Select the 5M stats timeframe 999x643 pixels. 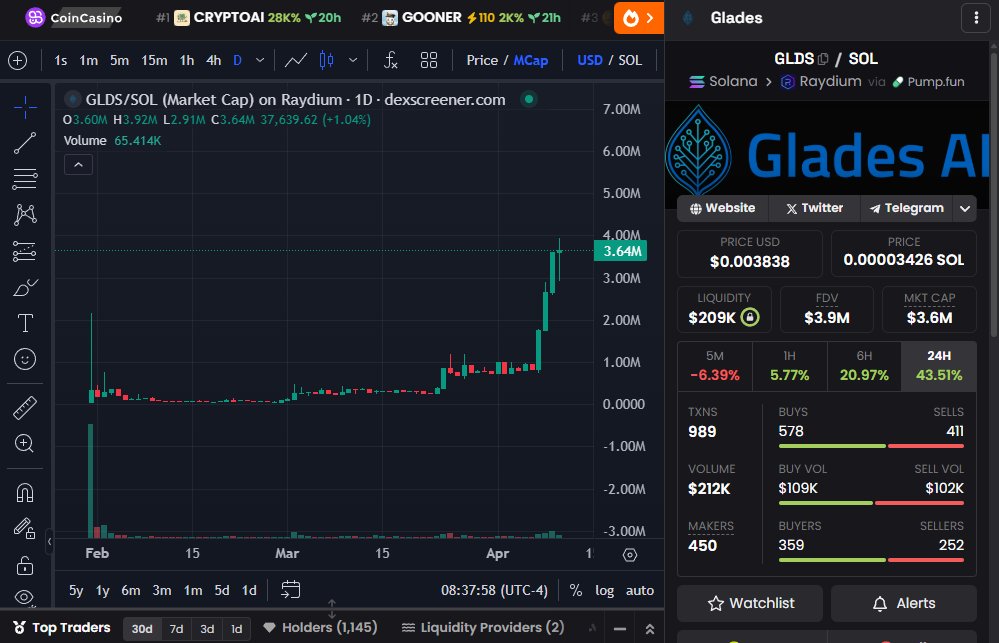715,366
